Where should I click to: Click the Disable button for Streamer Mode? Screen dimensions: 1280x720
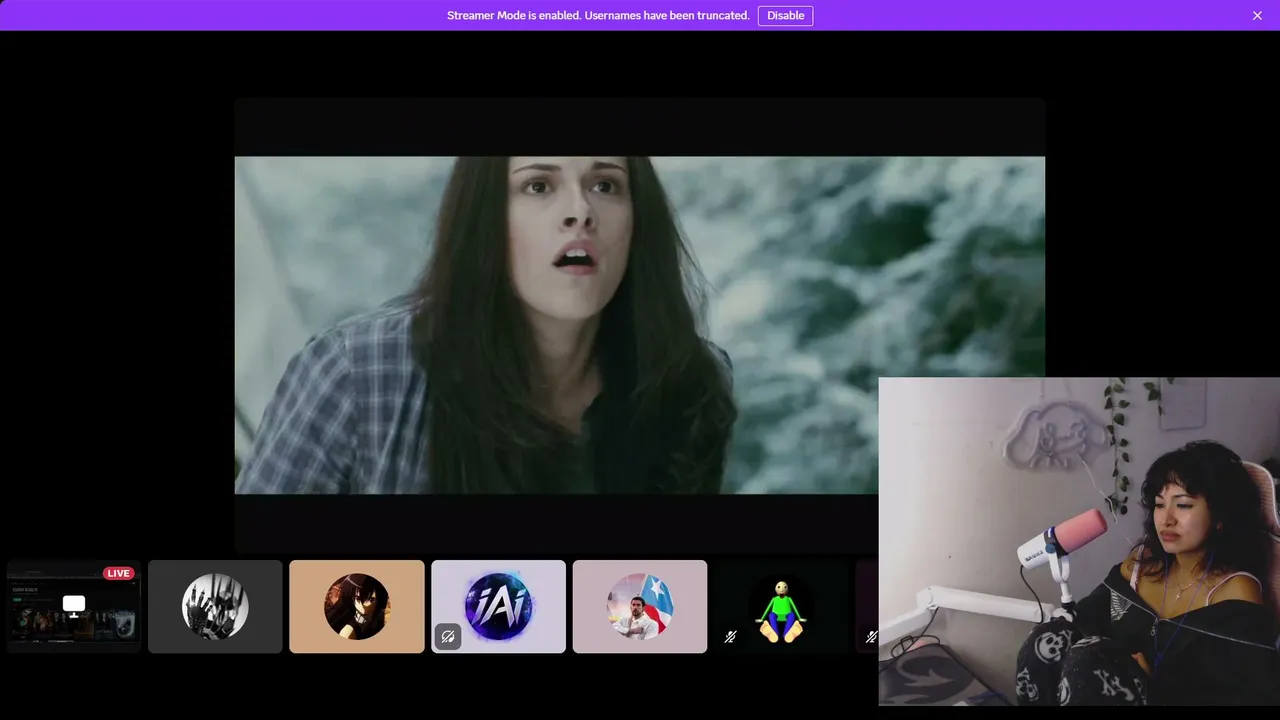(785, 15)
